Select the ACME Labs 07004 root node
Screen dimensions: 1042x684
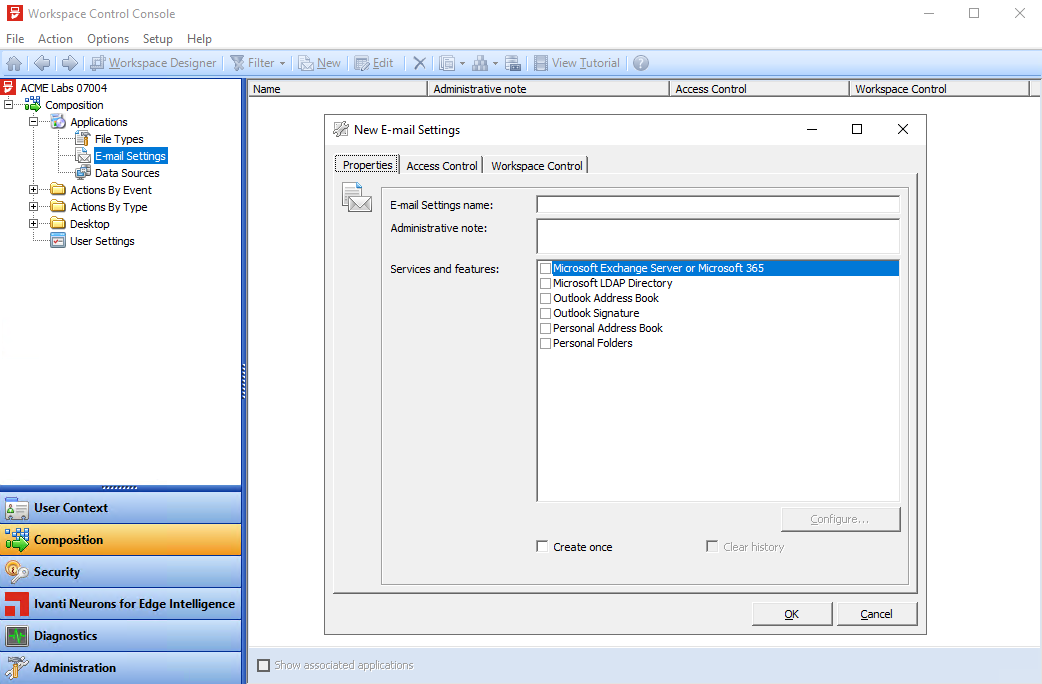(x=64, y=88)
